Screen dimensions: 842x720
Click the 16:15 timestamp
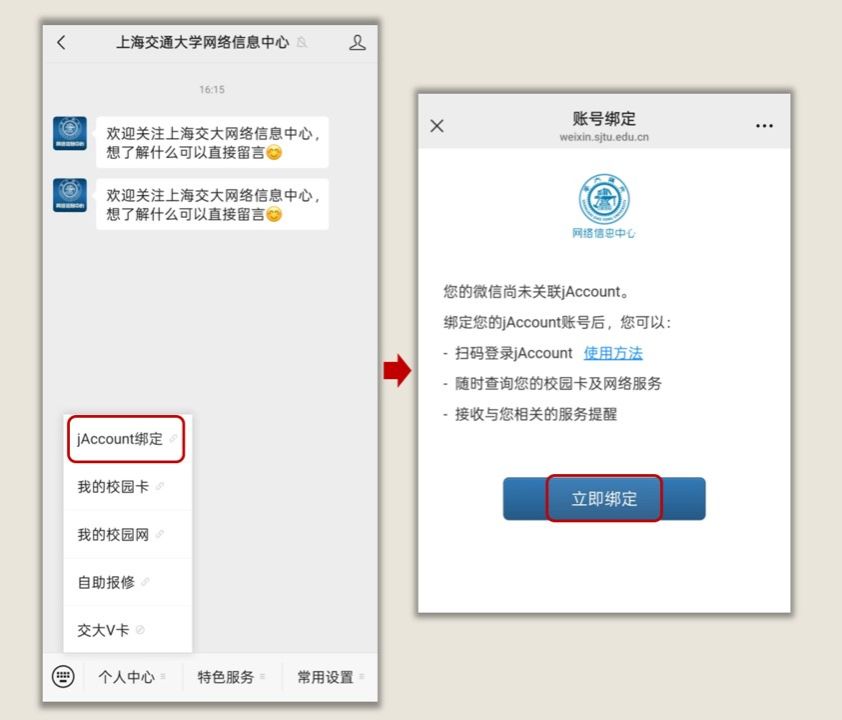tap(212, 89)
